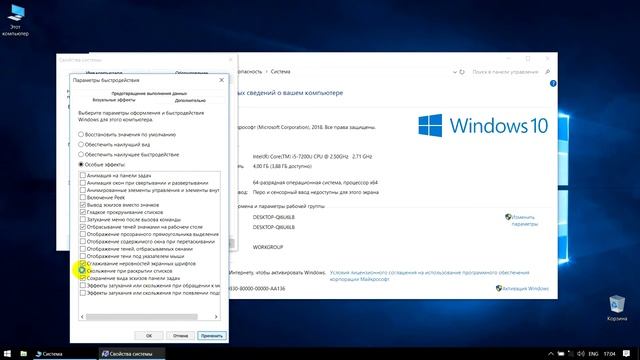Click the Применить button
The image size is (640, 360).
[x=212, y=336]
